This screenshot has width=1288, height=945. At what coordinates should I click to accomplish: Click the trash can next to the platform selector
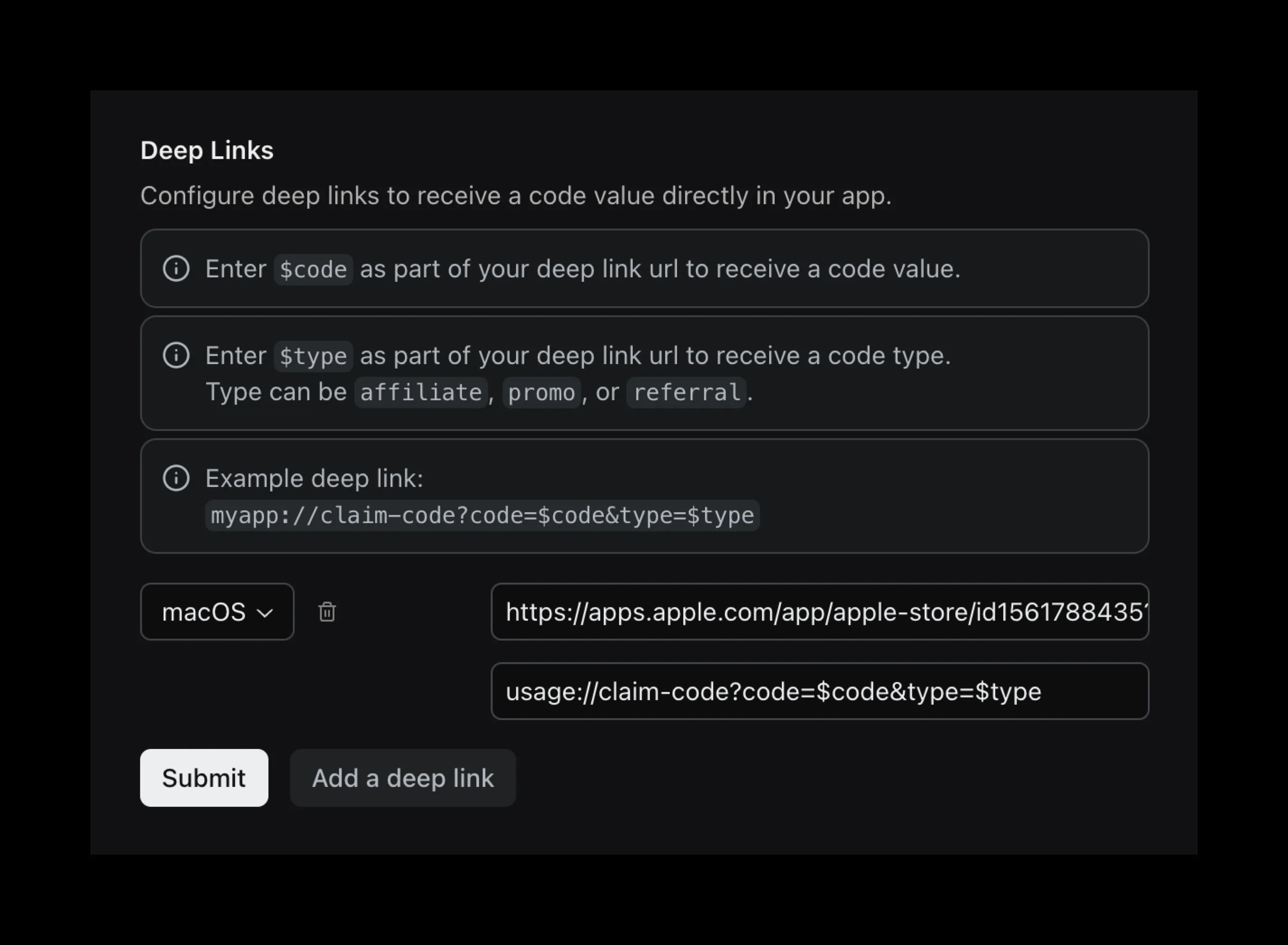tap(327, 612)
